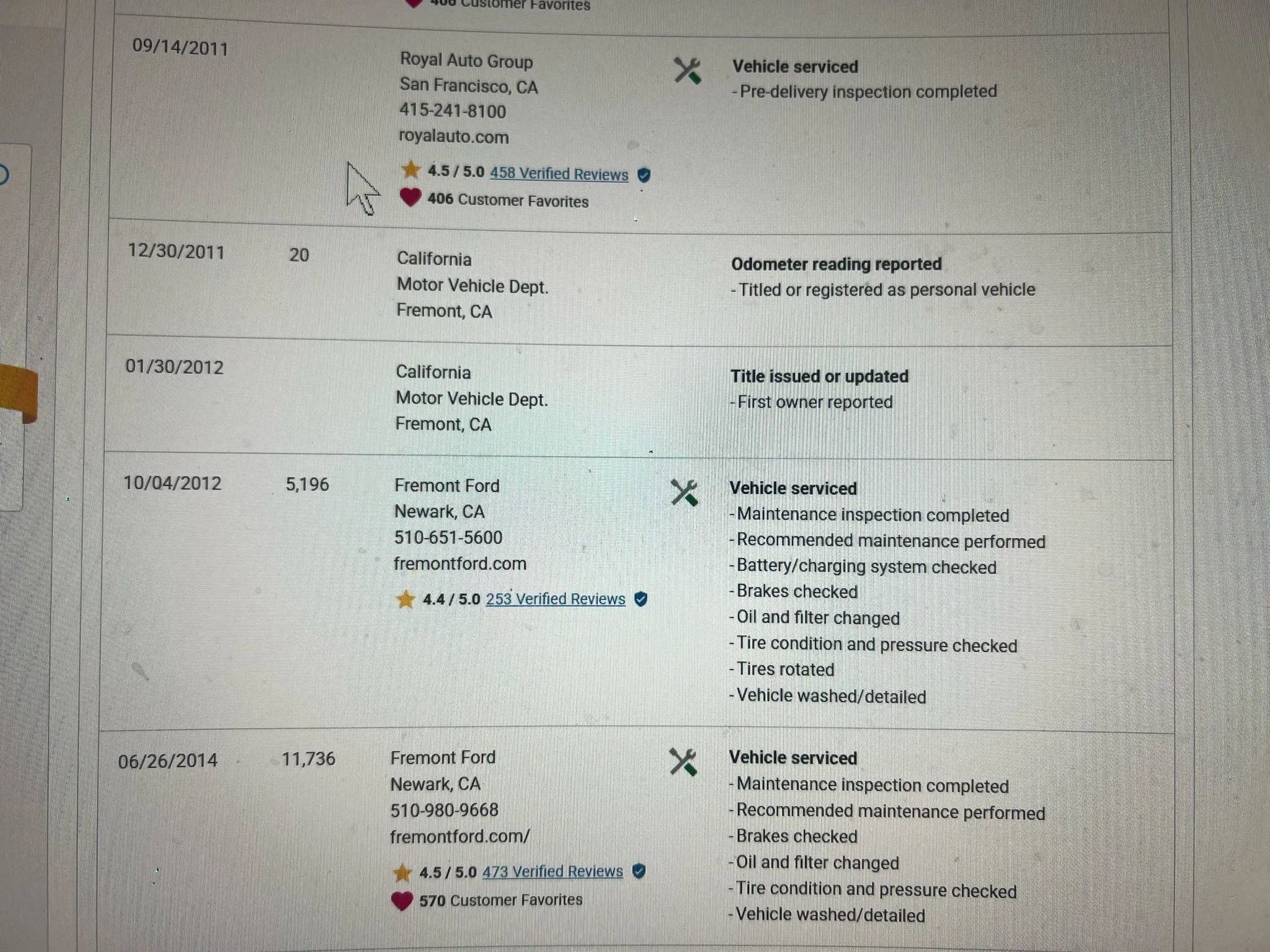
Task: Click the star icon beside the 4.4 / 5.0 rating
Action: (406, 599)
